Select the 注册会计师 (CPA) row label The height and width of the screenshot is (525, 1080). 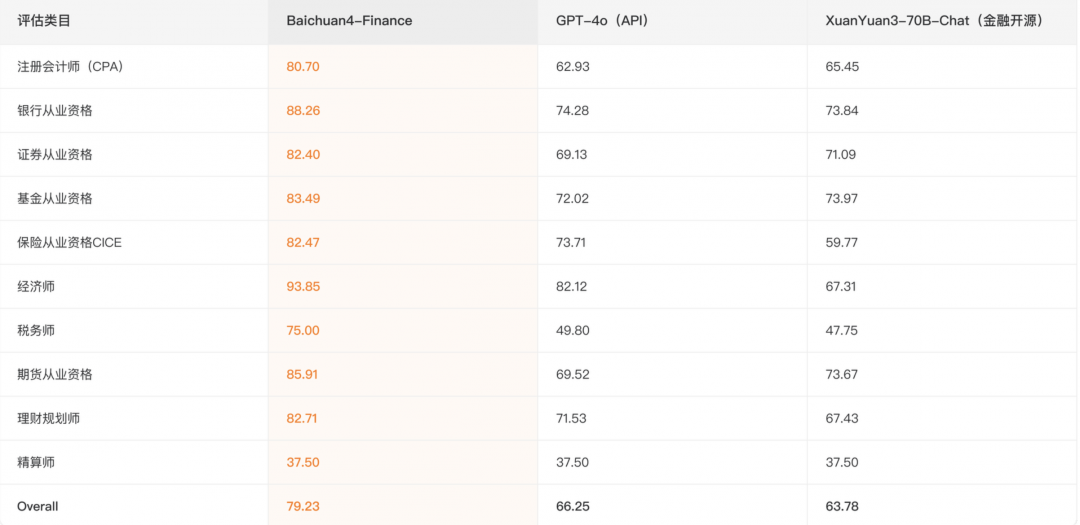click(70, 66)
